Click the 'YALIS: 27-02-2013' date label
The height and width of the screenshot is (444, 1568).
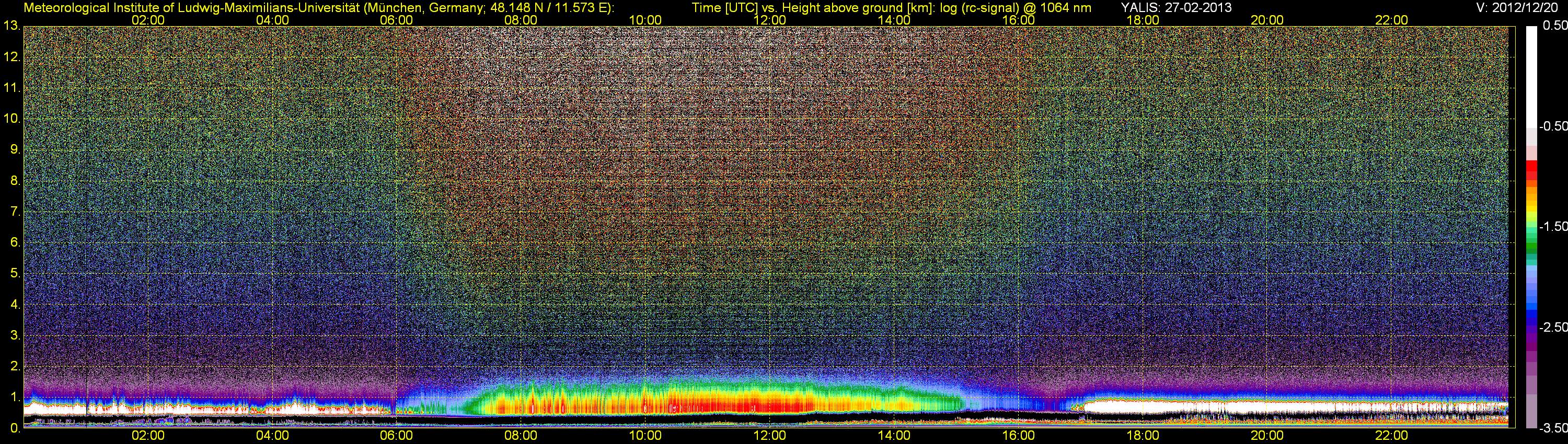pyautogui.click(x=1176, y=7)
